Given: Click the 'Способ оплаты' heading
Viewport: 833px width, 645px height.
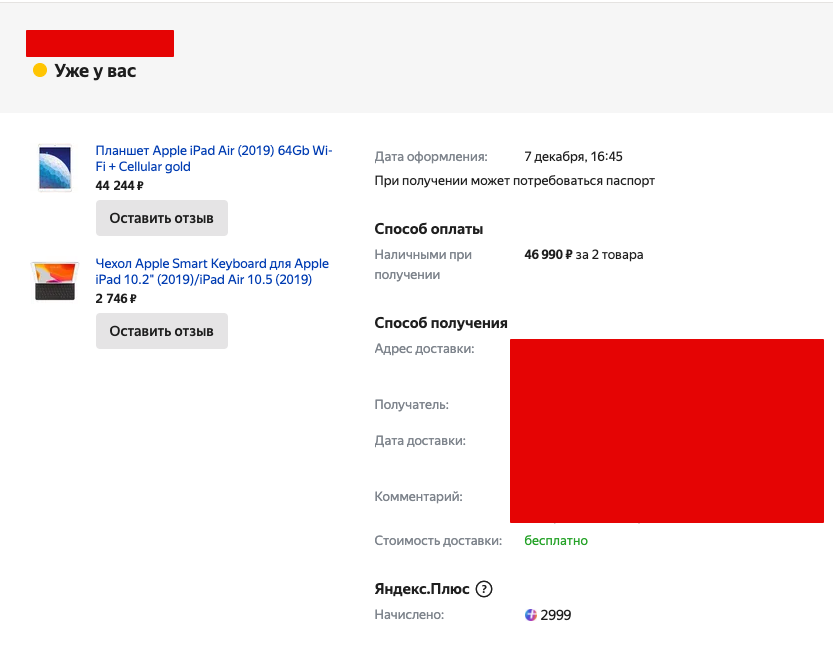Looking at the screenshot, I should (x=429, y=229).
